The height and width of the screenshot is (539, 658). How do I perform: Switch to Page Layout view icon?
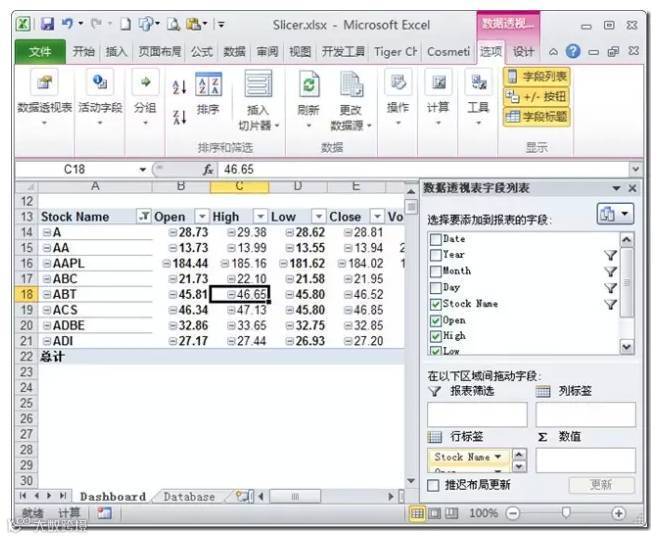coord(434,513)
